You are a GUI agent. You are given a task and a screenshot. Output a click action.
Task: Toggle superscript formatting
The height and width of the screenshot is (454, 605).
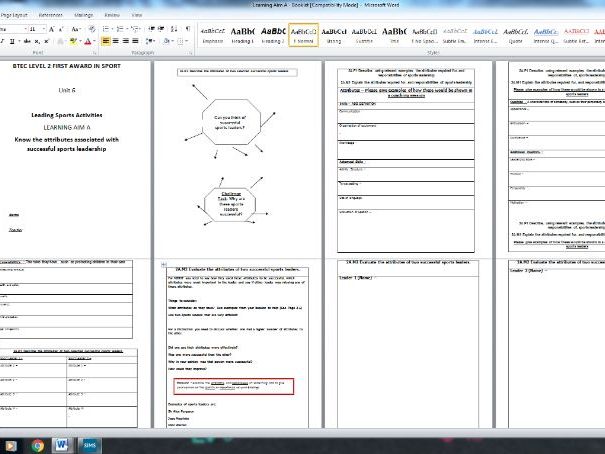pyautogui.click(x=46, y=41)
